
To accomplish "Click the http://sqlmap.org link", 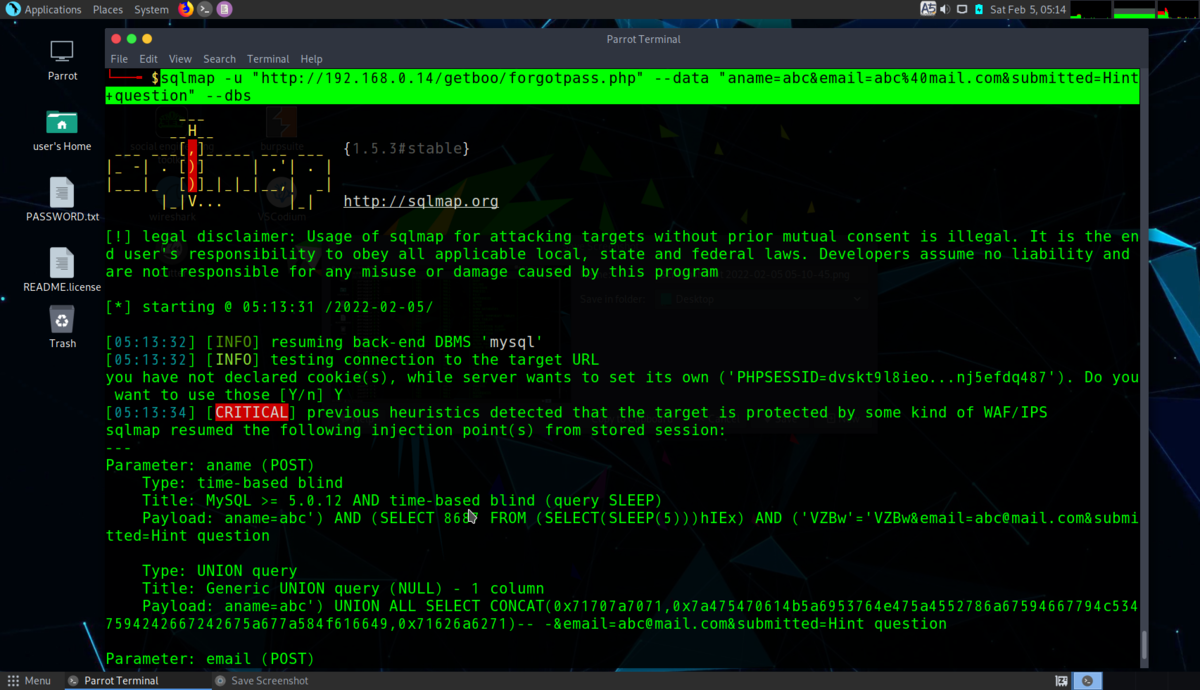I will (x=421, y=201).
